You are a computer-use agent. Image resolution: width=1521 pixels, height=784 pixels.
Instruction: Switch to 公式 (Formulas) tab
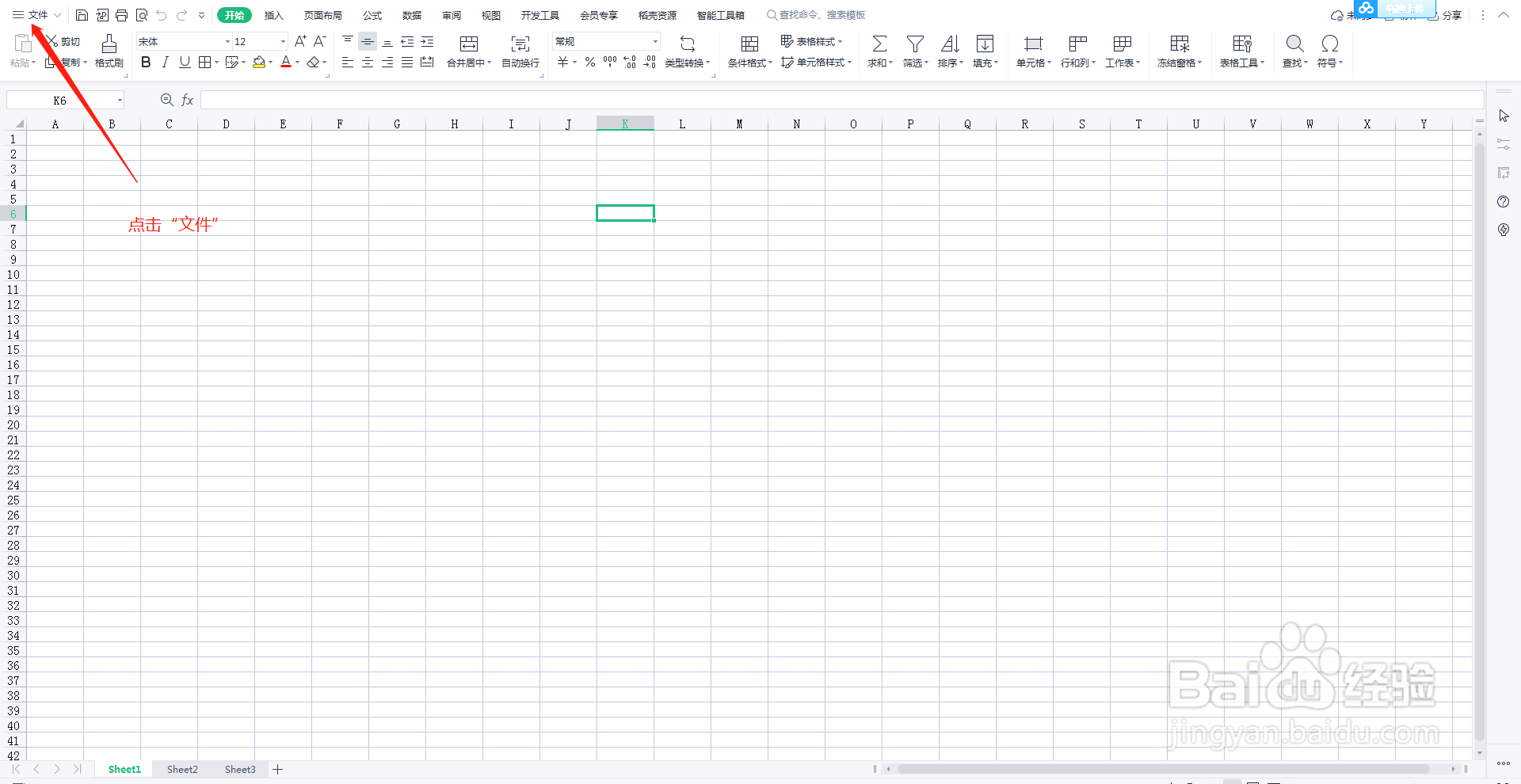[x=372, y=15]
